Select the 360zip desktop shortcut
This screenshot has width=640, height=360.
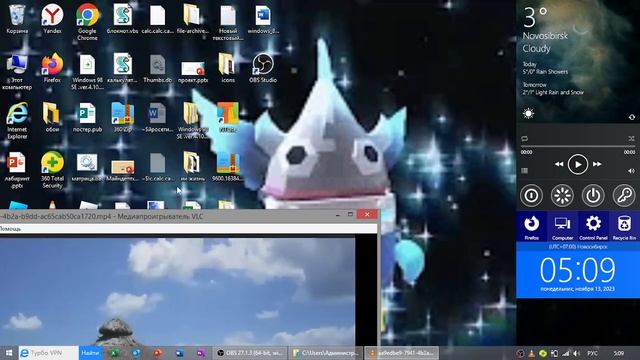(122, 118)
